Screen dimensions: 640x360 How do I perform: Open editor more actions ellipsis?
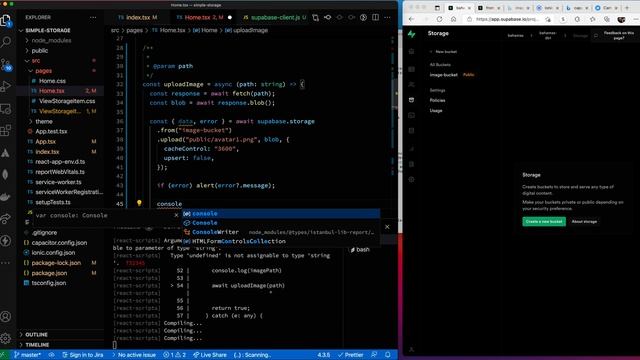387,18
